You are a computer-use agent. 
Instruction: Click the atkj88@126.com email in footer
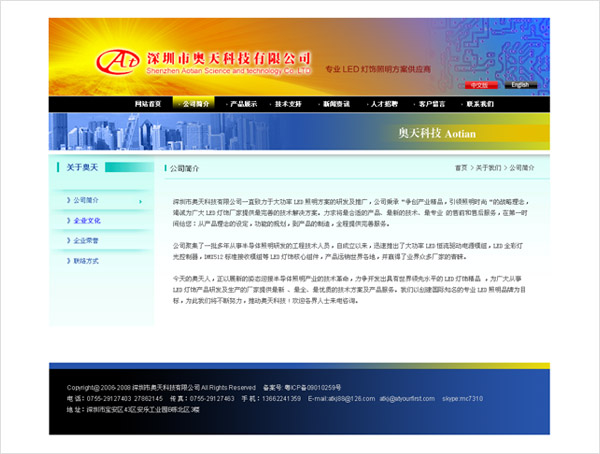[351, 398]
